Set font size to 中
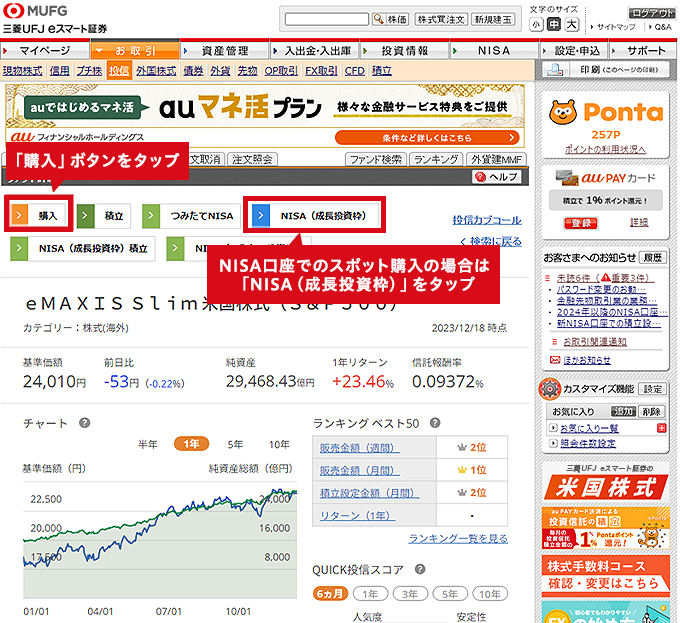This screenshot has width=680, height=623. [x=553, y=24]
